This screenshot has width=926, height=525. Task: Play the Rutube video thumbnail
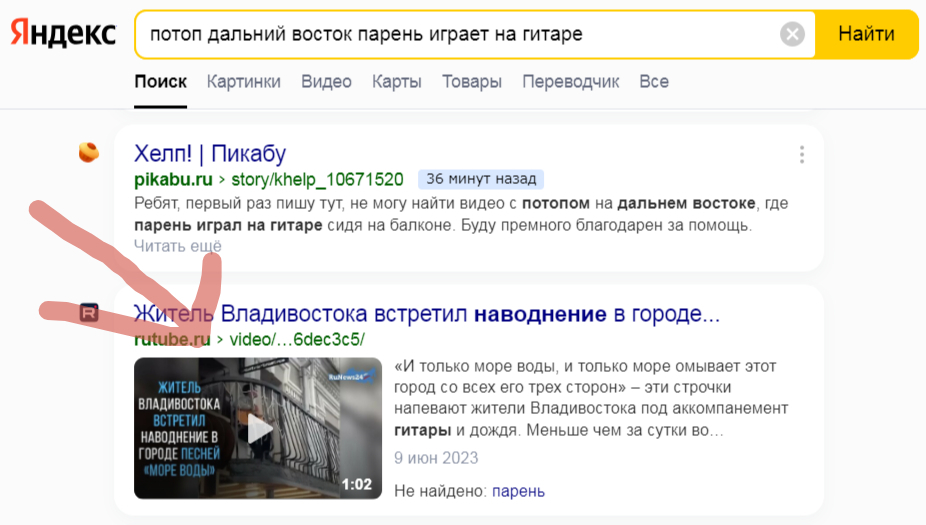click(x=258, y=428)
